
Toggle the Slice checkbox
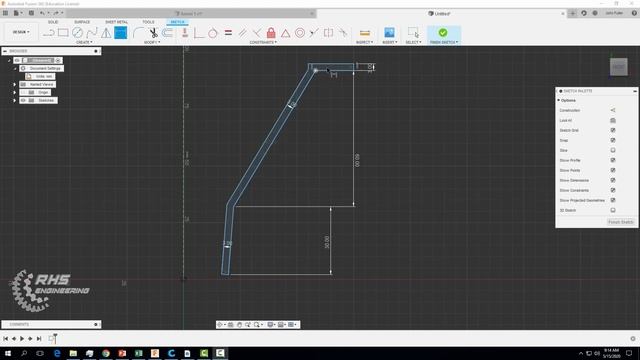click(x=613, y=150)
